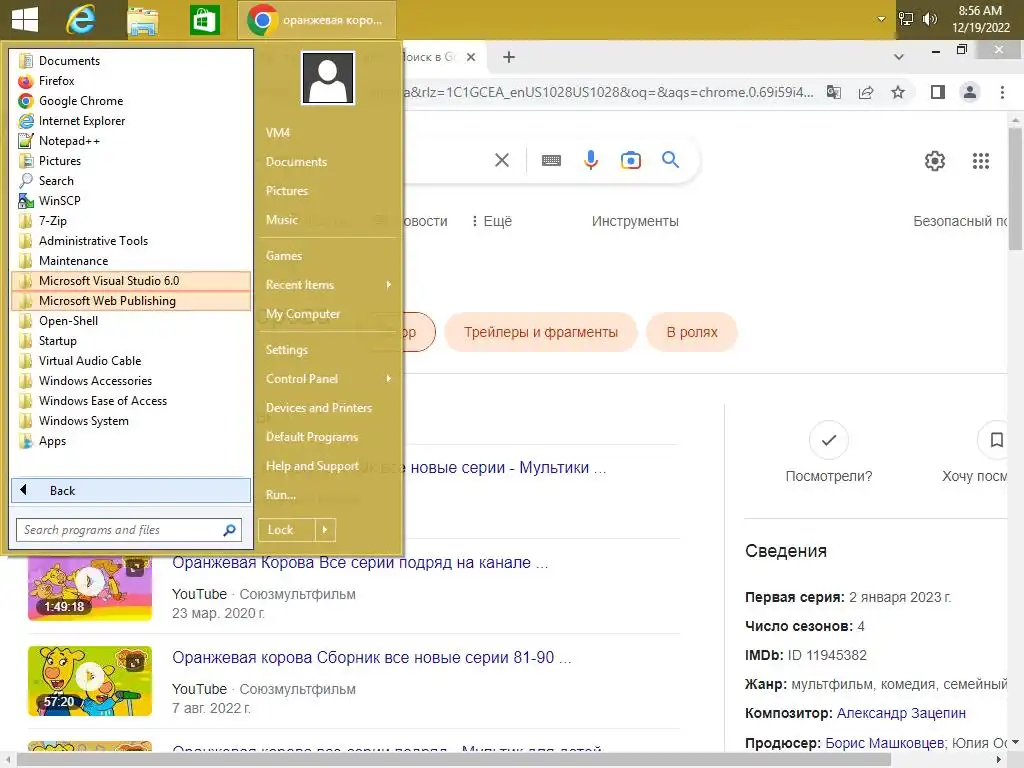Image resolution: width=1024 pixels, height=768 pixels.
Task: Click the volume speaker tray icon
Action: click(930, 19)
